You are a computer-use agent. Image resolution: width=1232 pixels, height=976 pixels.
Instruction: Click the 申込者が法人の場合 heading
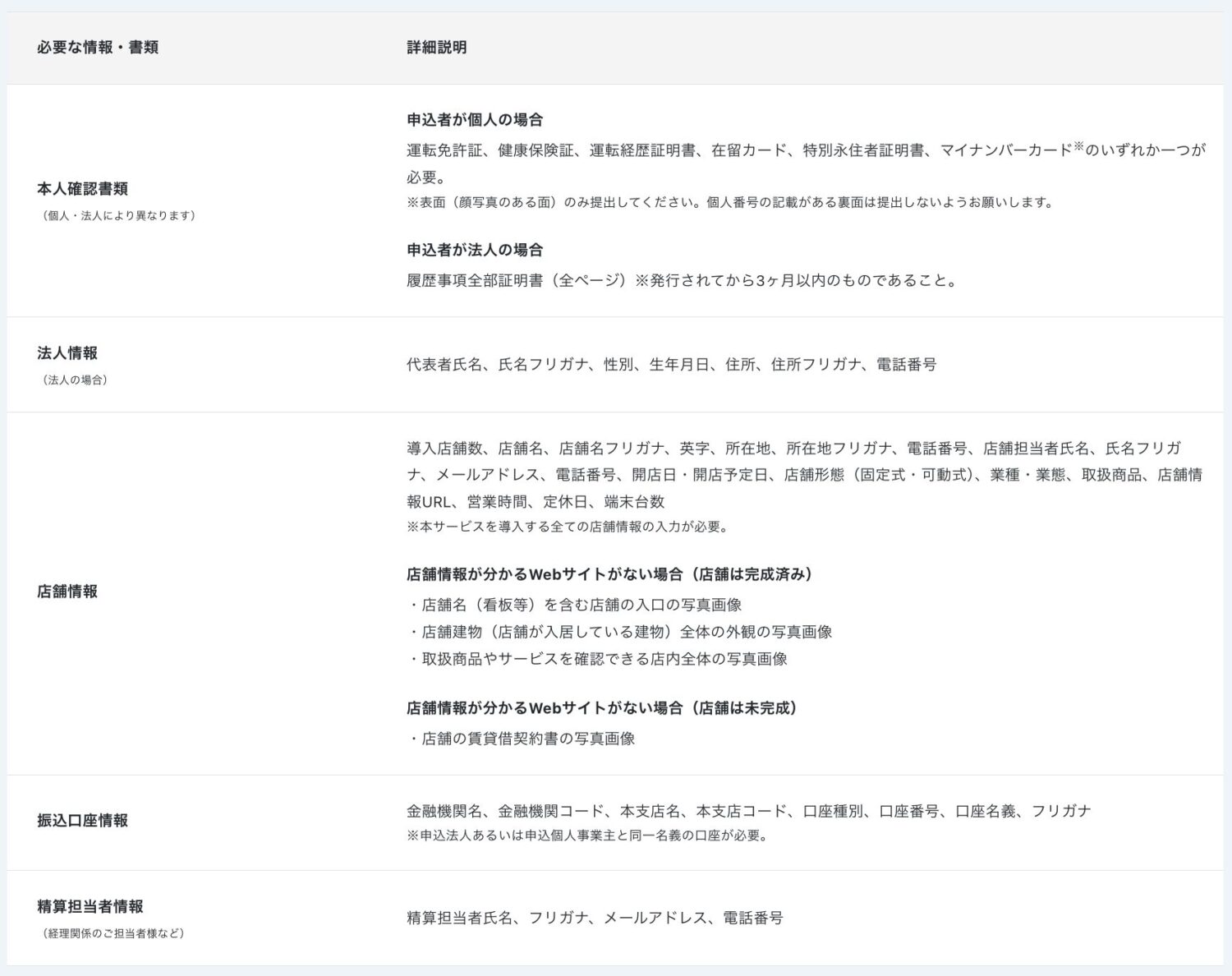476,251
